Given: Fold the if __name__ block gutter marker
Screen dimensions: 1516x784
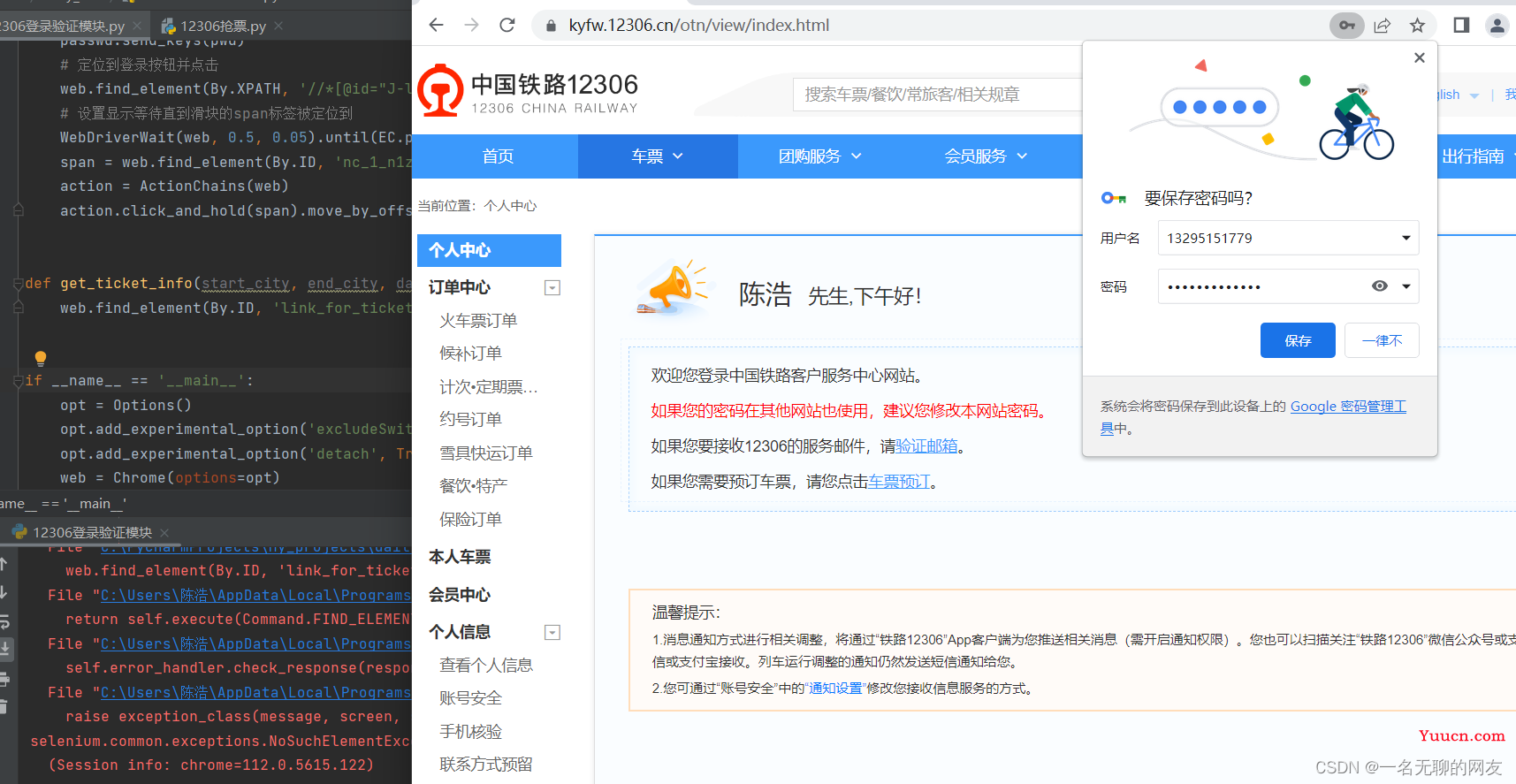Looking at the screenshot, I should (x=18, y=381).
